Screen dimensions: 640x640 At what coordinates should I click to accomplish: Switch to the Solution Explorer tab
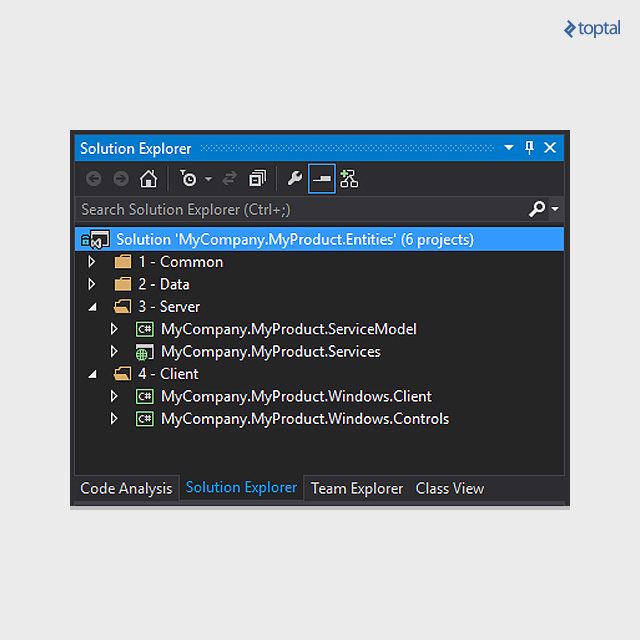click(241, 487)
